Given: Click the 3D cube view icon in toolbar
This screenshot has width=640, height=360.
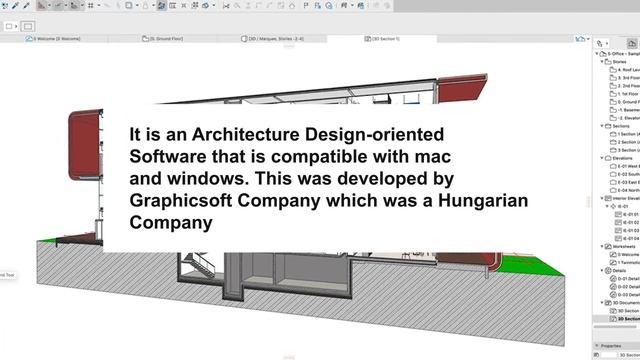Looking at the screenshot, I should [x=205, y=6].
